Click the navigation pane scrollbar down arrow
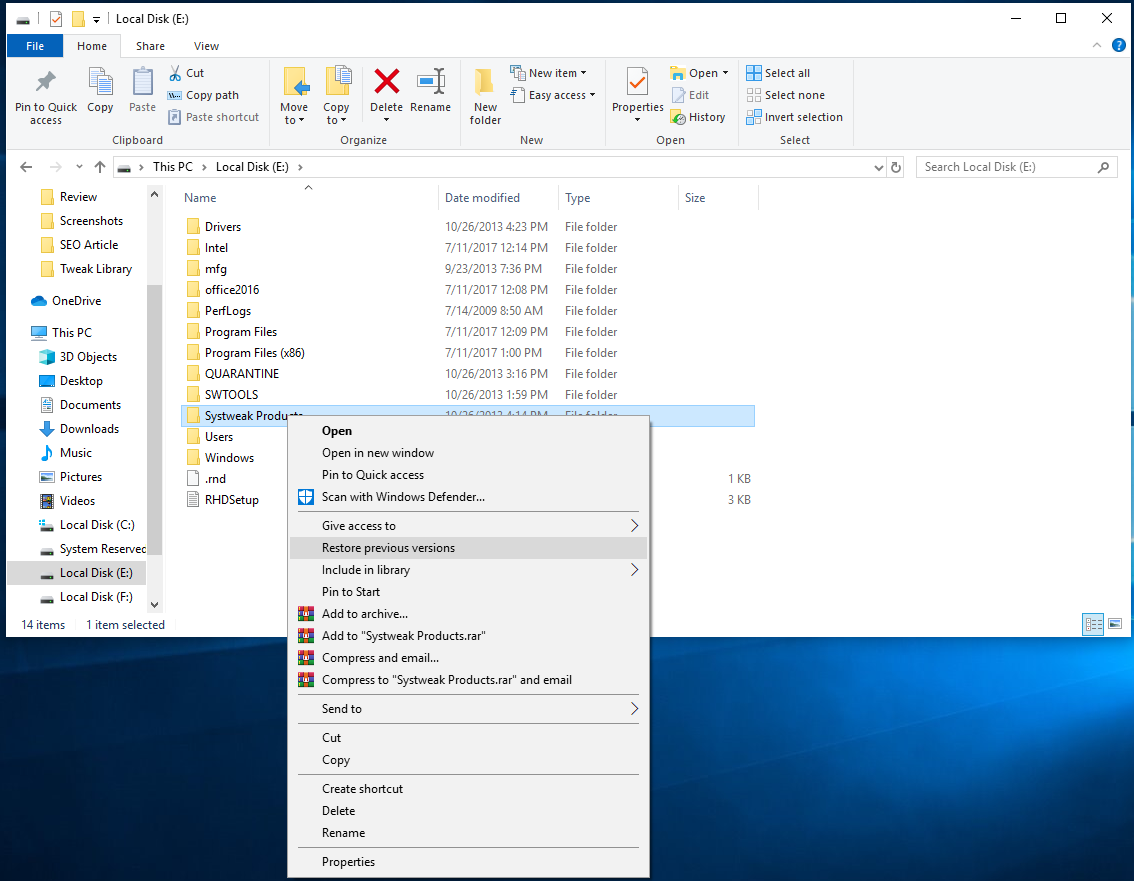 click(x=154, y=605)
